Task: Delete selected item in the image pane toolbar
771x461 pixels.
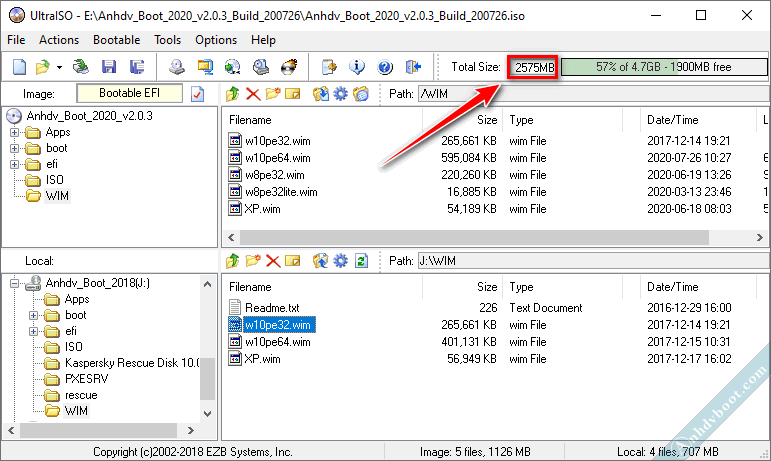Action: pyautogui.click(x=253, y=93)
